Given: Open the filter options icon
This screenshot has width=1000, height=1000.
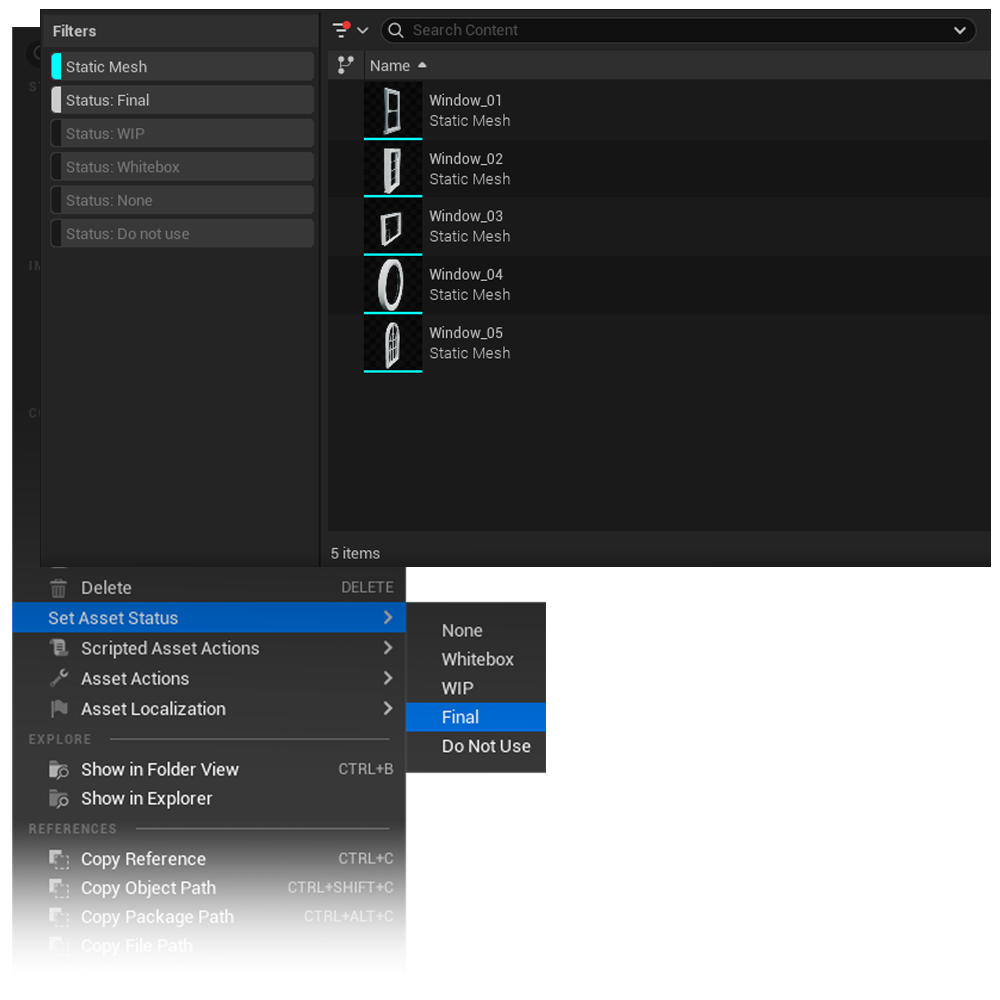Looking at the screenshot, I should pos(343,30).
